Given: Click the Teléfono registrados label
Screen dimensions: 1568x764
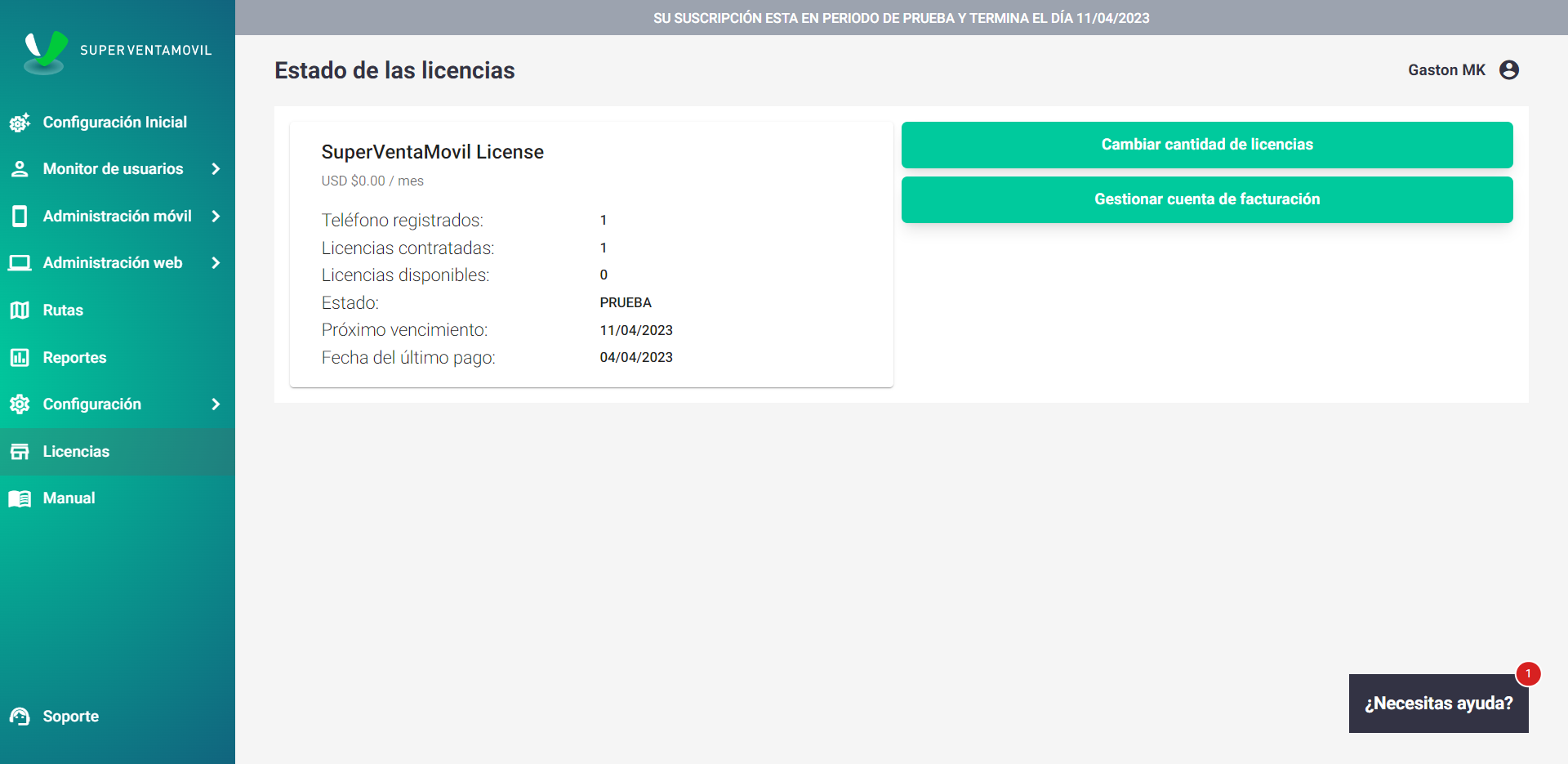Looking at the screenshot, I should (402, 221).
